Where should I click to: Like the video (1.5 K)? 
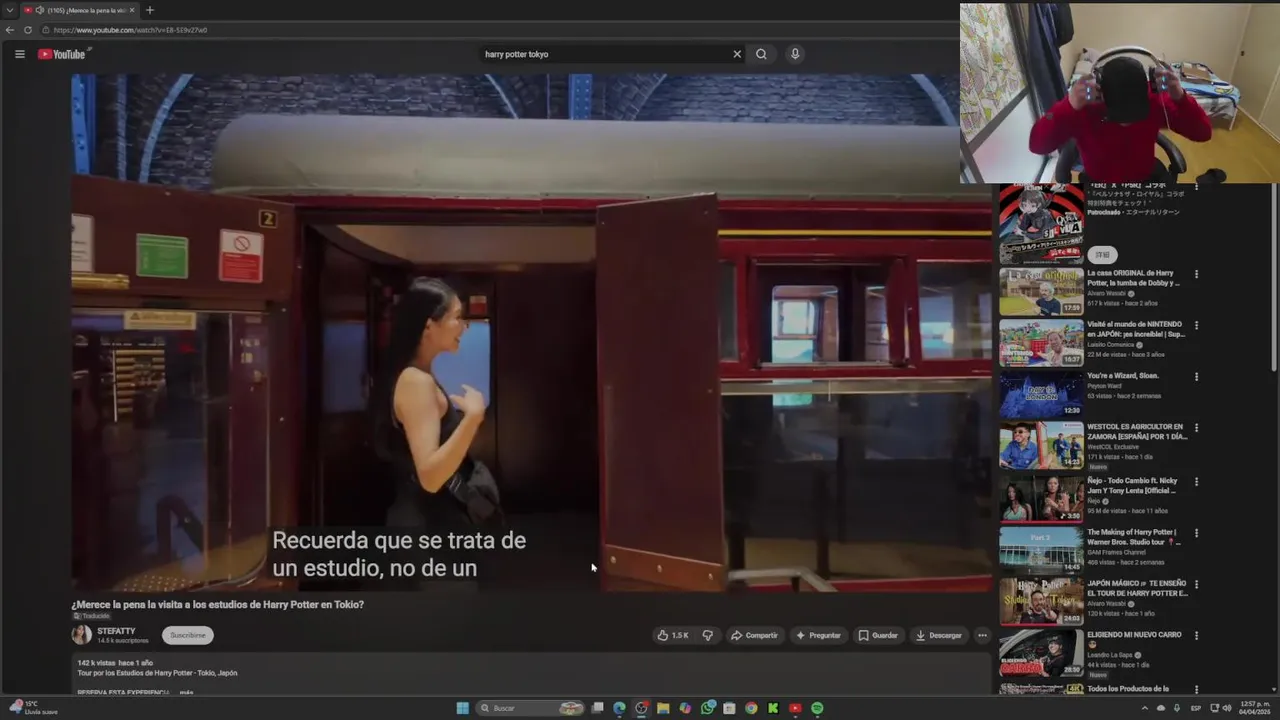click(x=672, y=635)
